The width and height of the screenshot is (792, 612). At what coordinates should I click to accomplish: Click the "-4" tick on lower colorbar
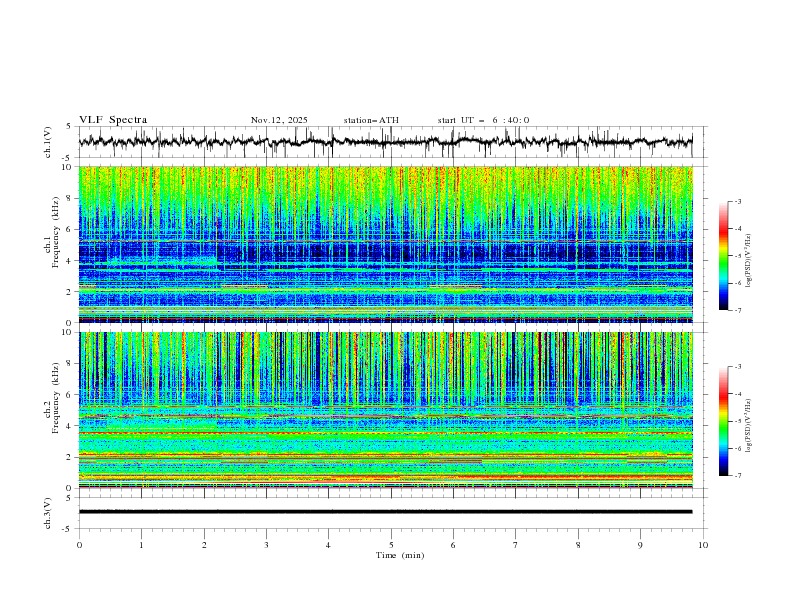(737, 394)
